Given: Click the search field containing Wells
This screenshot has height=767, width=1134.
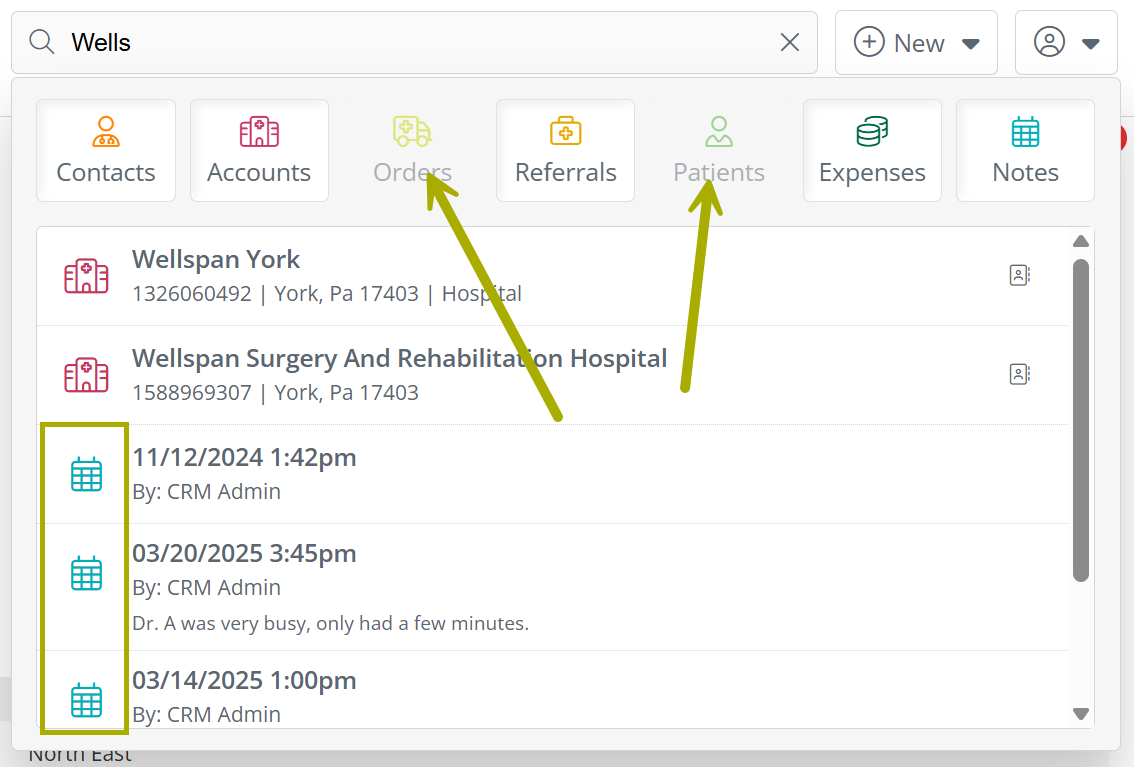Looking at the screenshot, I should [x=414, y=42].
